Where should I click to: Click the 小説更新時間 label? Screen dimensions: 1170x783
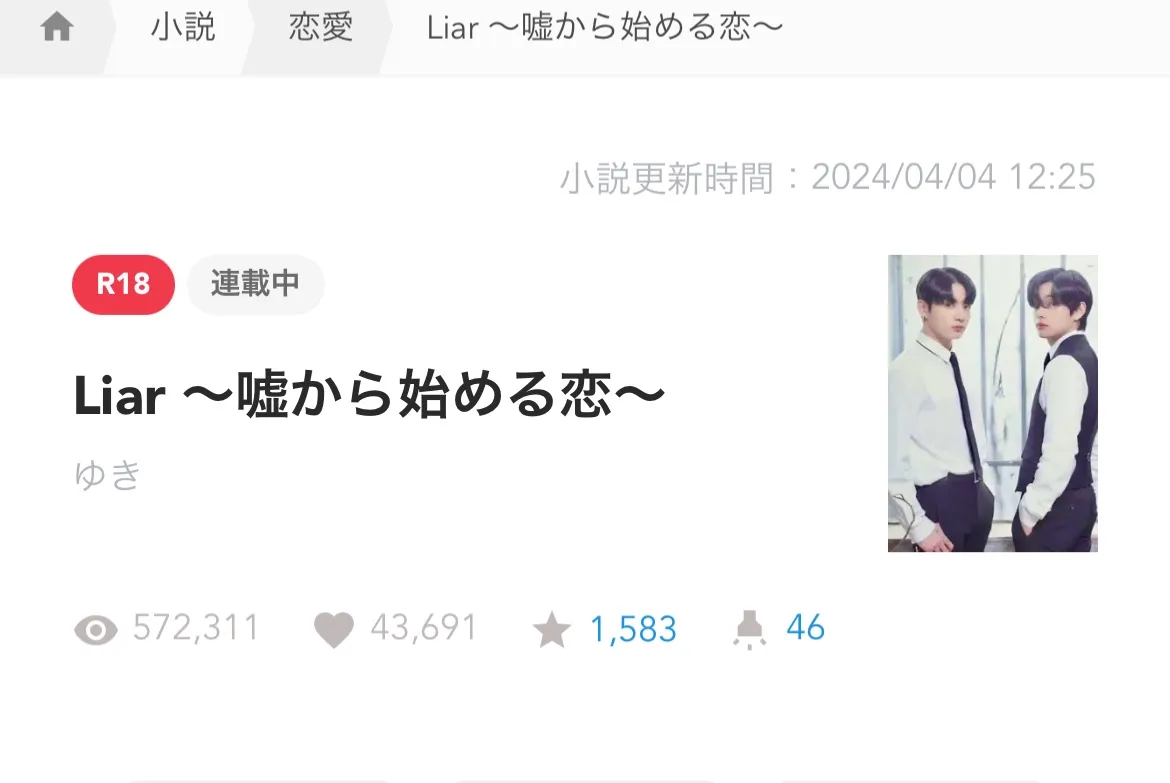point(666,178)
